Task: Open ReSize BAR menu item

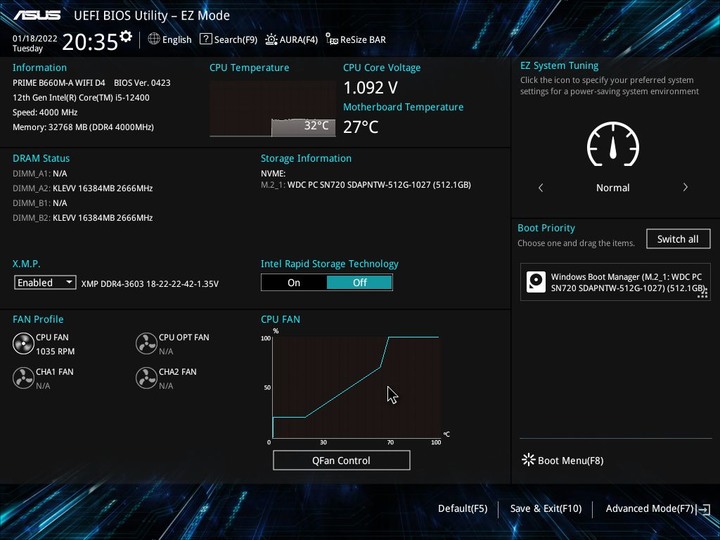Action: pos(363,39)
